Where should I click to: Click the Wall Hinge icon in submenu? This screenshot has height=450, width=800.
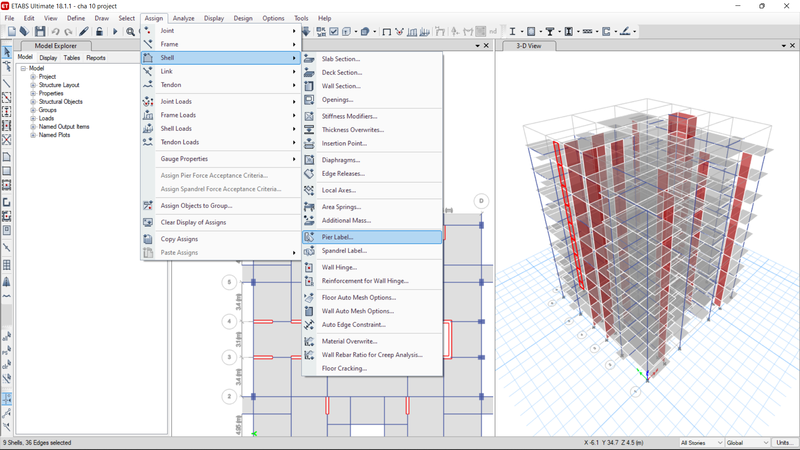tap(309, 267)
